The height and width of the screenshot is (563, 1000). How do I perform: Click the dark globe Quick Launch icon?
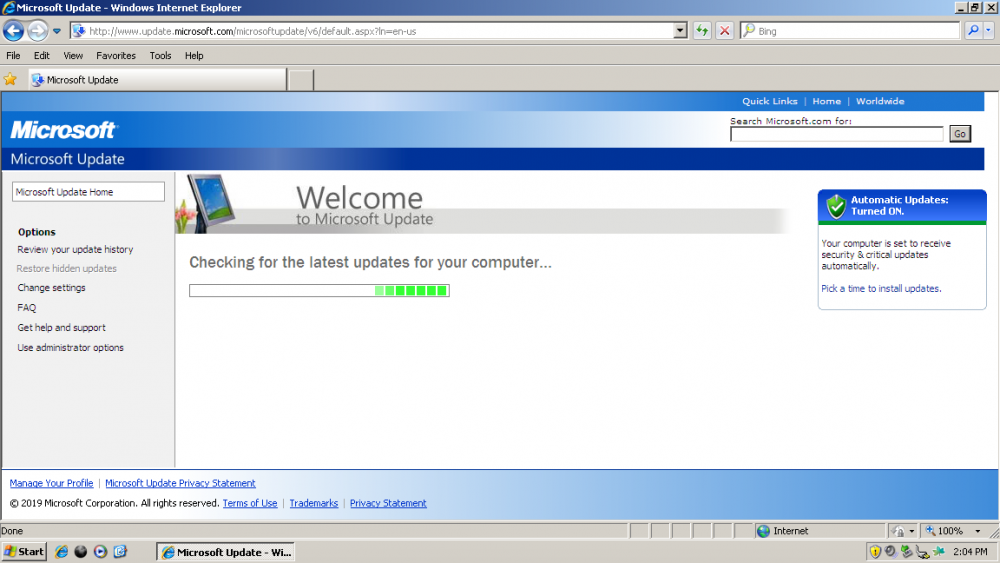pos(81,552)
